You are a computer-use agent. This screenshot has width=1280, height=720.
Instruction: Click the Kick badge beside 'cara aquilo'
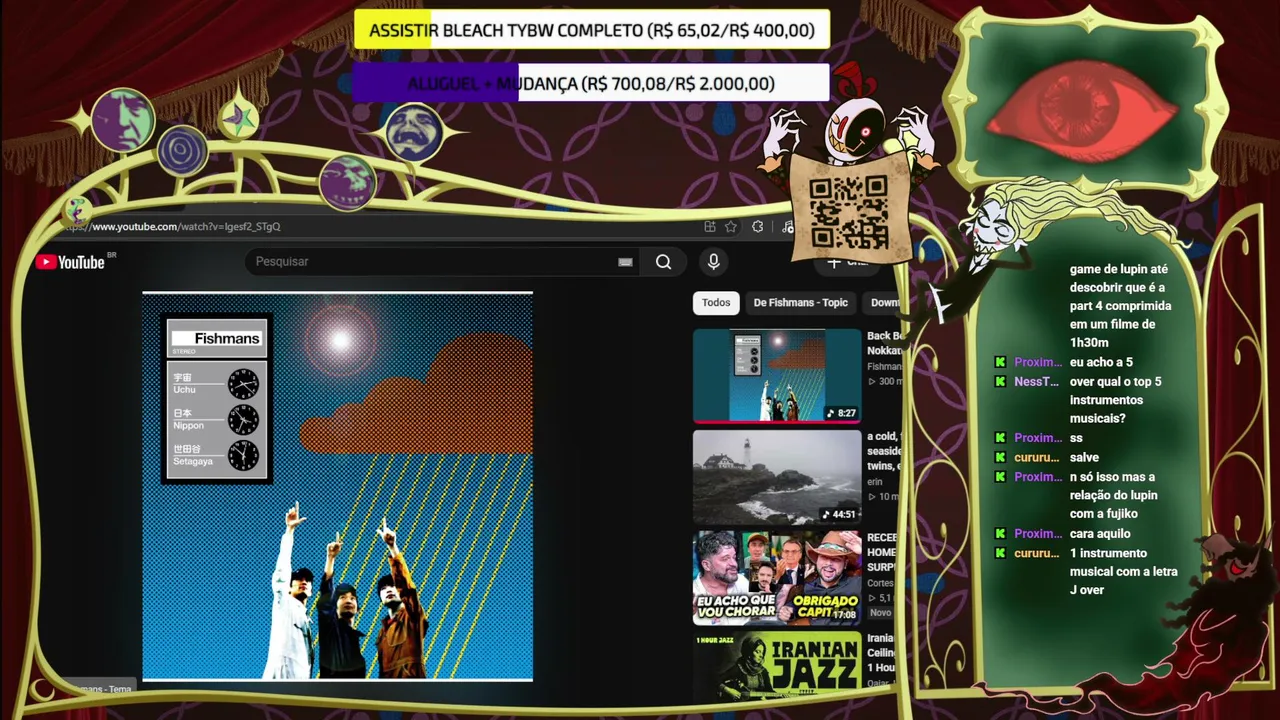click(x=1000, y=533)
